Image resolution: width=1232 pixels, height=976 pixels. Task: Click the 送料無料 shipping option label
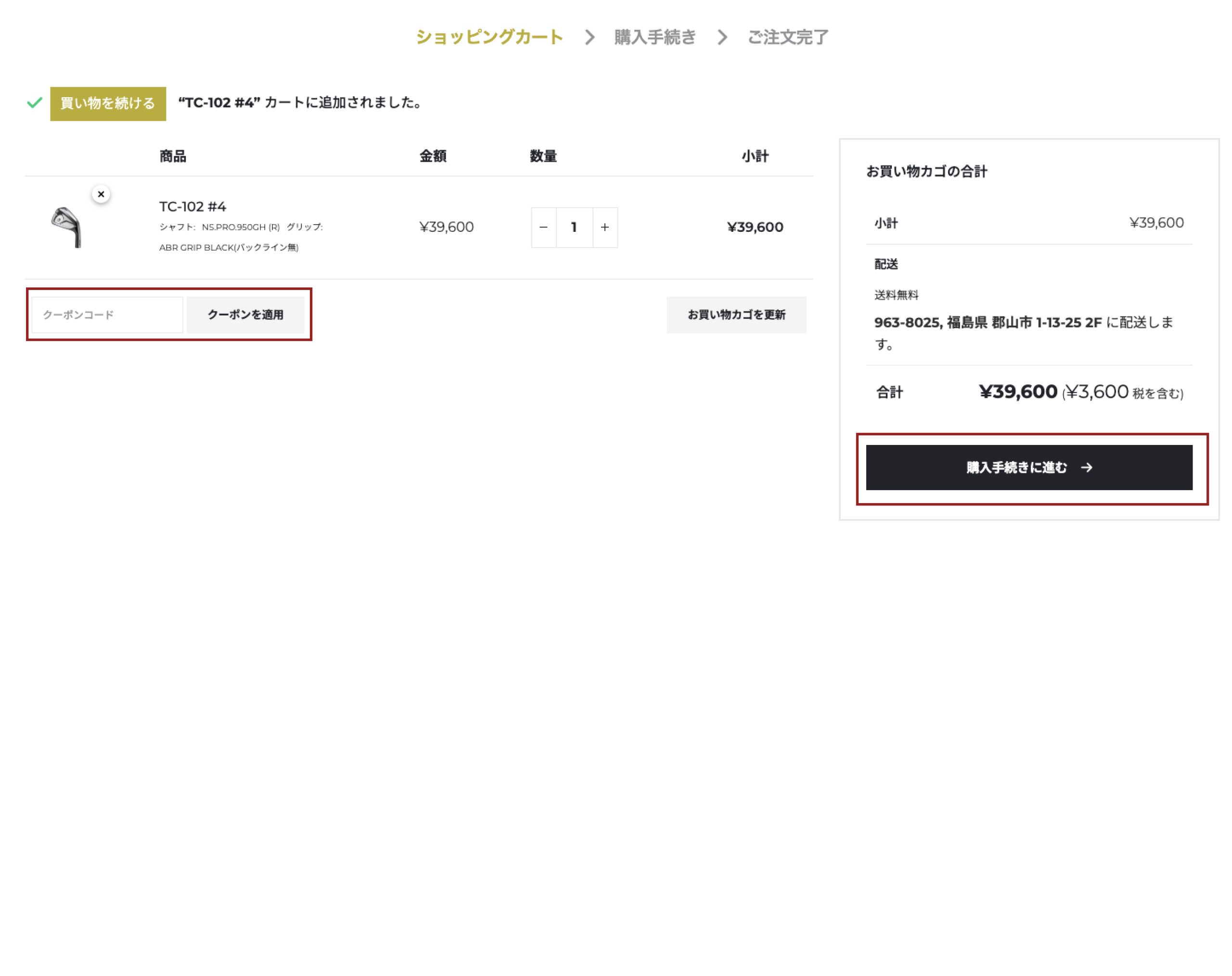coord(896,295)
